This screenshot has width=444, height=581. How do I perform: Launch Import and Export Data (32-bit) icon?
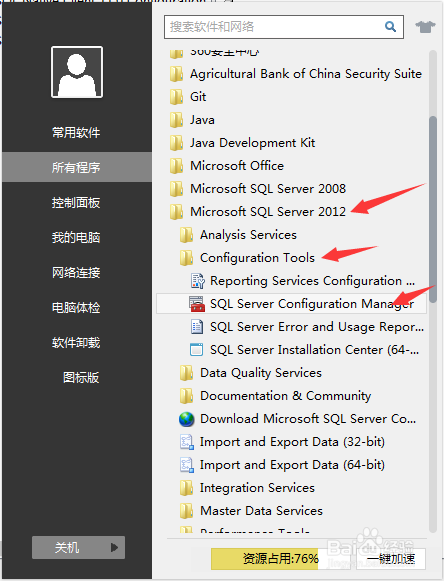pos(187,442)
